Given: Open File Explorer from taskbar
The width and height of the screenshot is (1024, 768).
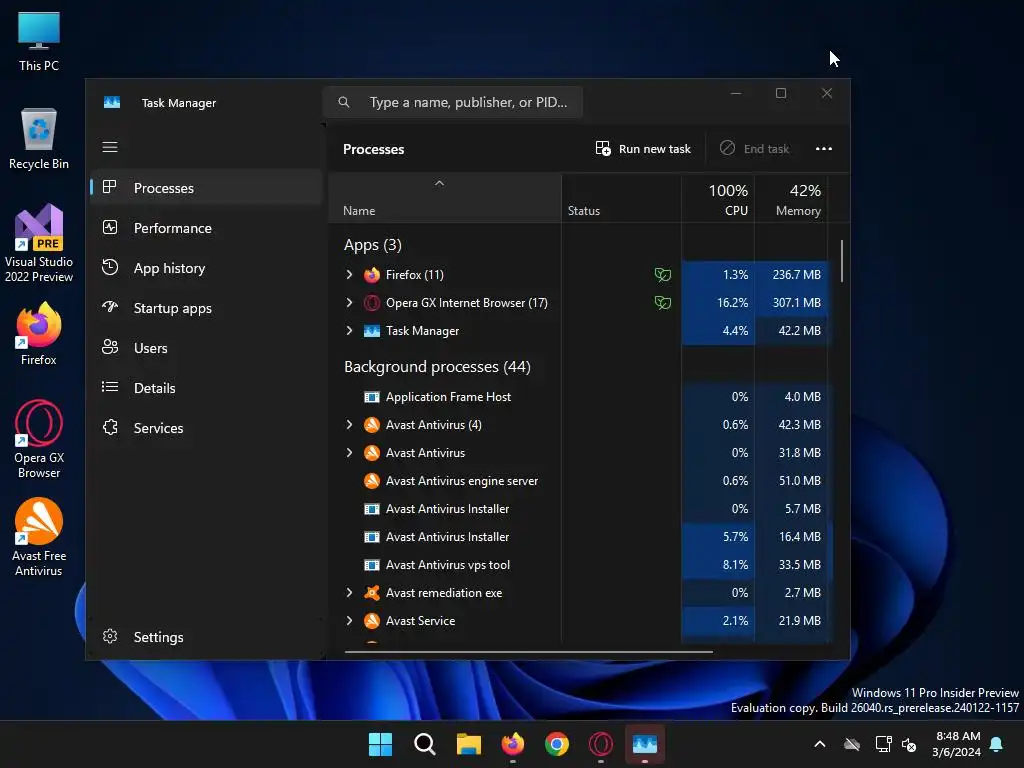Looking at the screenshot, I should coord(468,744).
